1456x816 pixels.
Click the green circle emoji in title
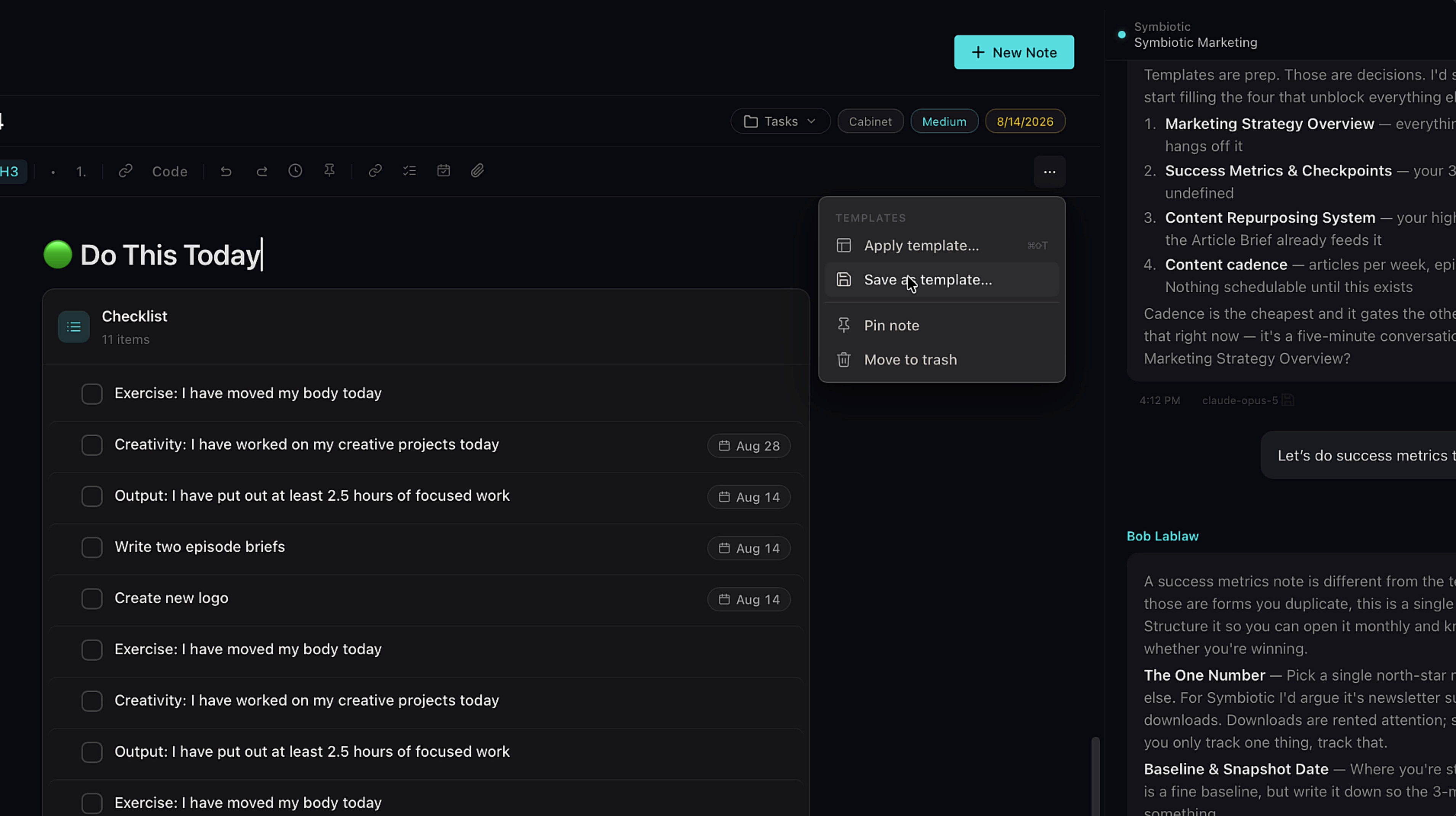pyautogui.click(x=58, y=255)
